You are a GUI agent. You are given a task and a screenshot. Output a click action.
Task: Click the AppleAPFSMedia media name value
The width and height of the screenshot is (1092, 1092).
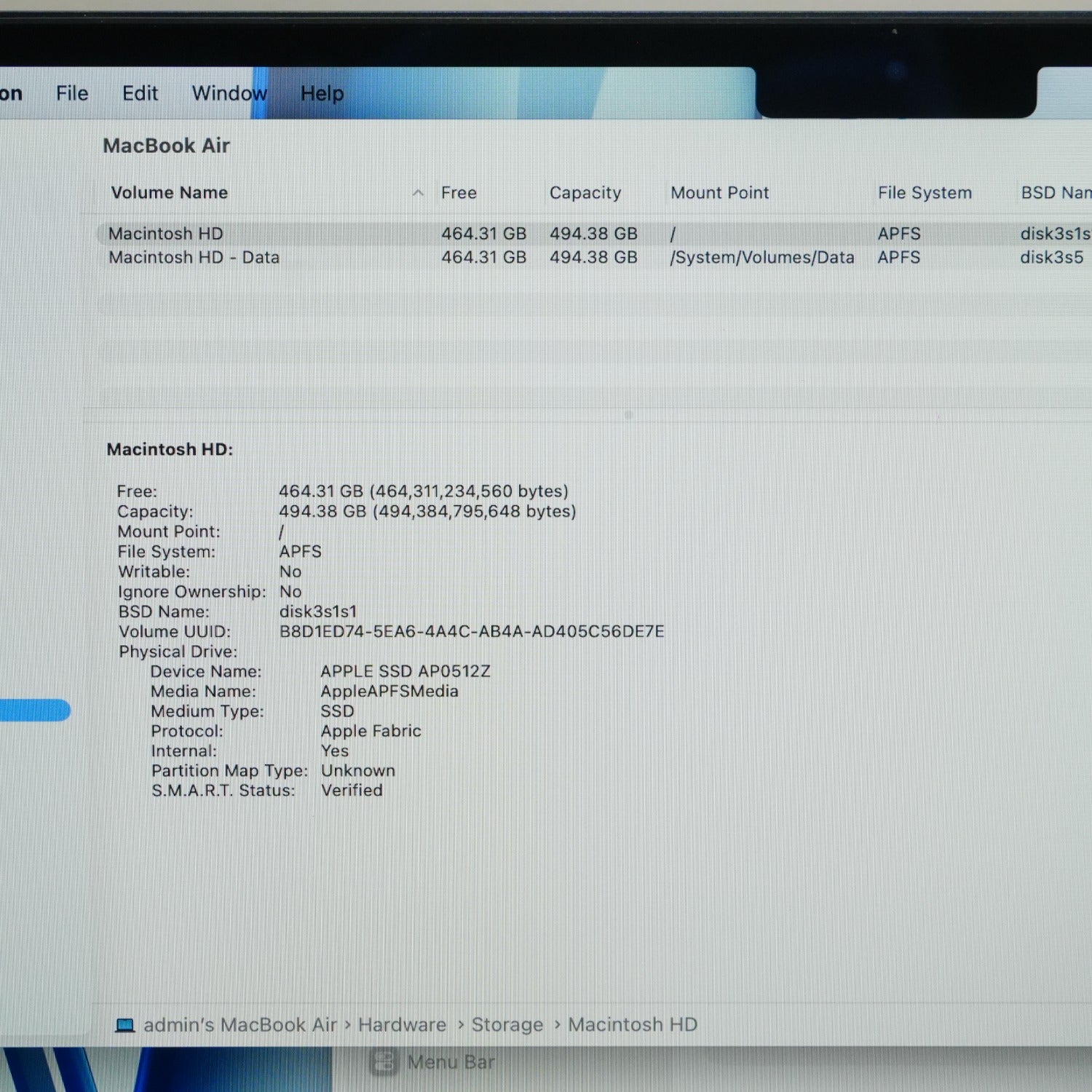[x=389, y=691]
